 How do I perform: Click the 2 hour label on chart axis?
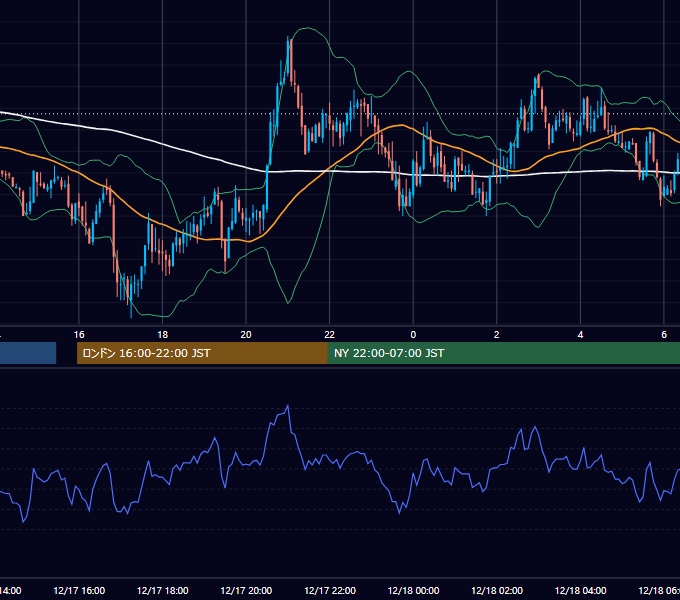(497, 335)
